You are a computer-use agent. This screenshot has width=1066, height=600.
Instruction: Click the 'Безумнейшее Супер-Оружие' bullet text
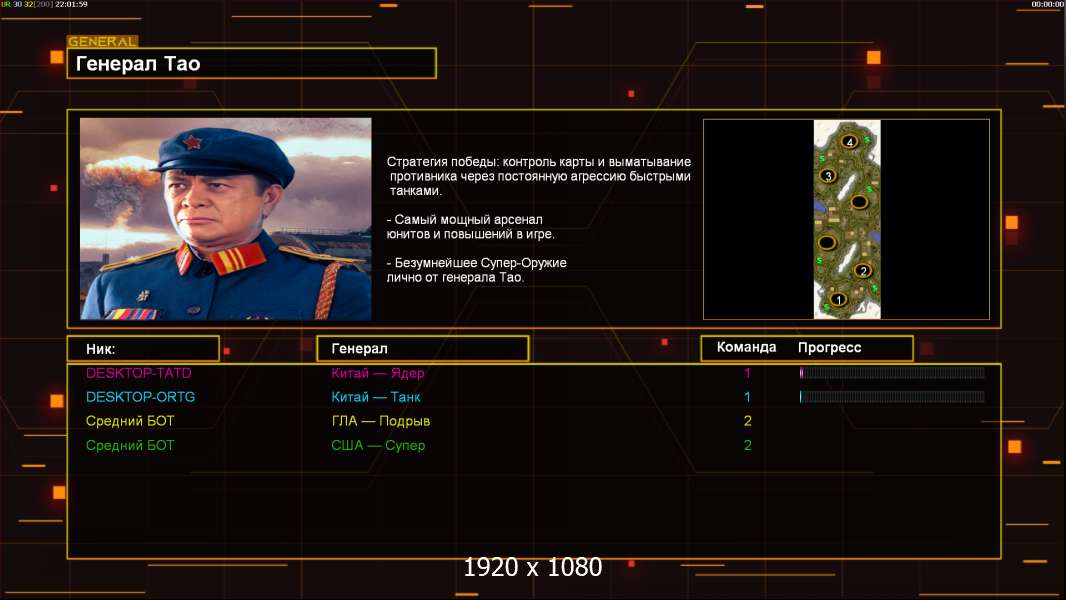tap(477, 270)
